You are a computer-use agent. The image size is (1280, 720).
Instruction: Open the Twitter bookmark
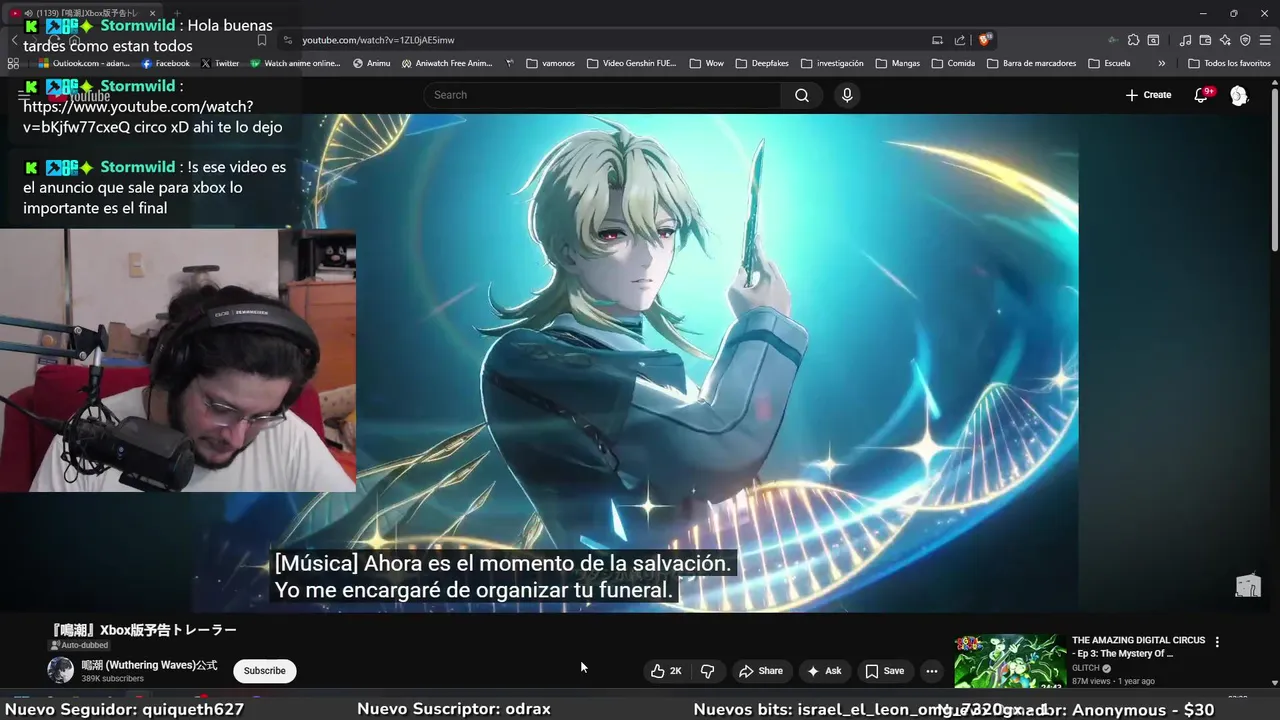pos(220,63)
